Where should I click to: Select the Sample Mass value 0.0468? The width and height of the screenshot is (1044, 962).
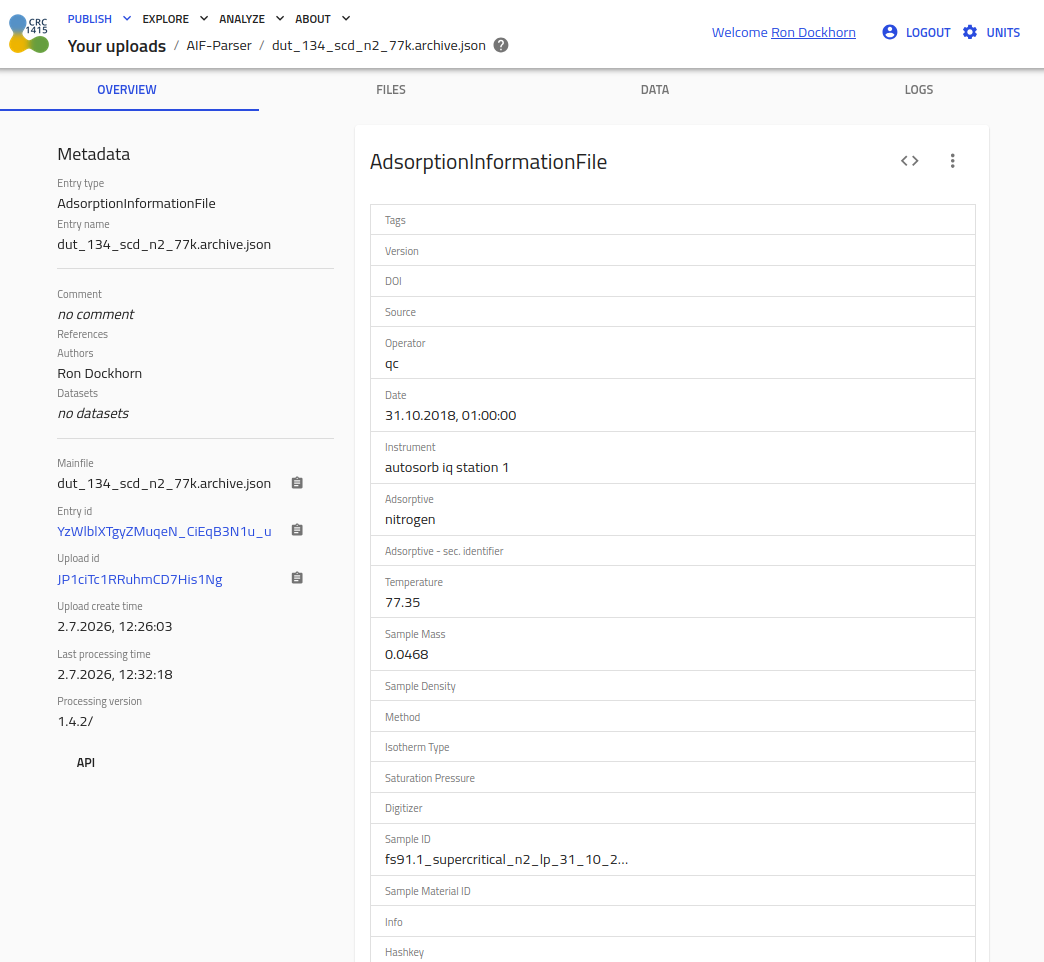tap(407, 654)
